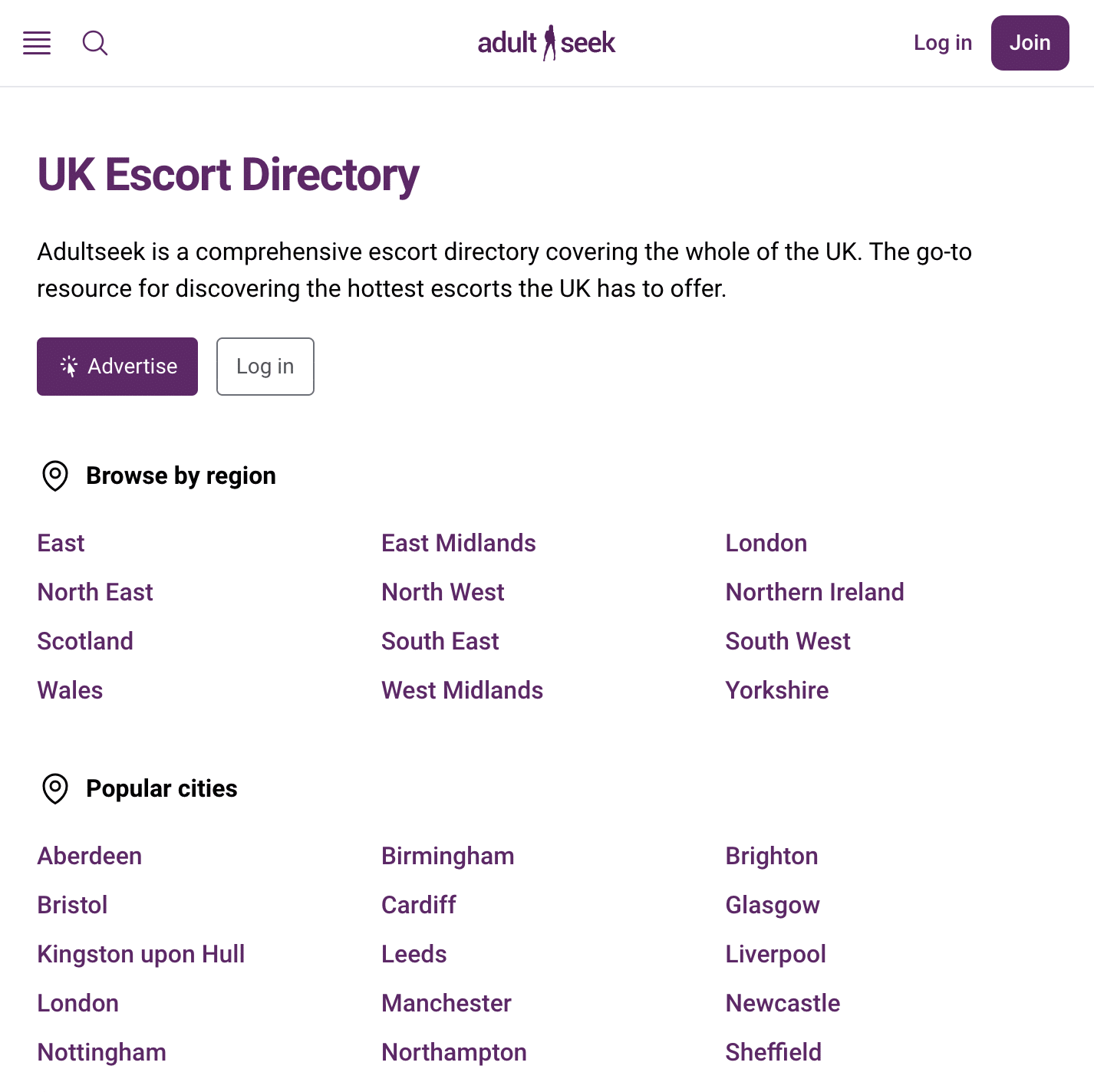Click the Join button
1094x1092 pixels.
click(1030, 43)
